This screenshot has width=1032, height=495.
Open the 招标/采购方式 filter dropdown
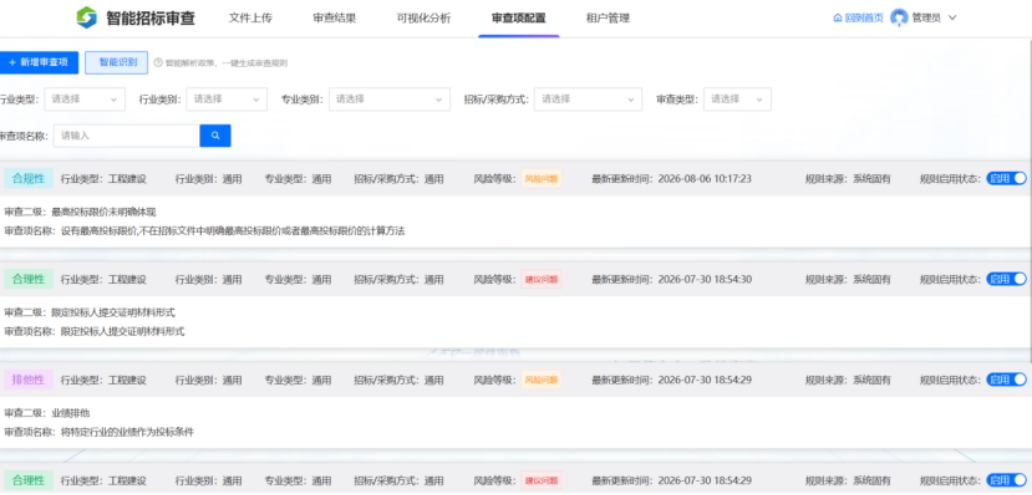coord(588,99)
